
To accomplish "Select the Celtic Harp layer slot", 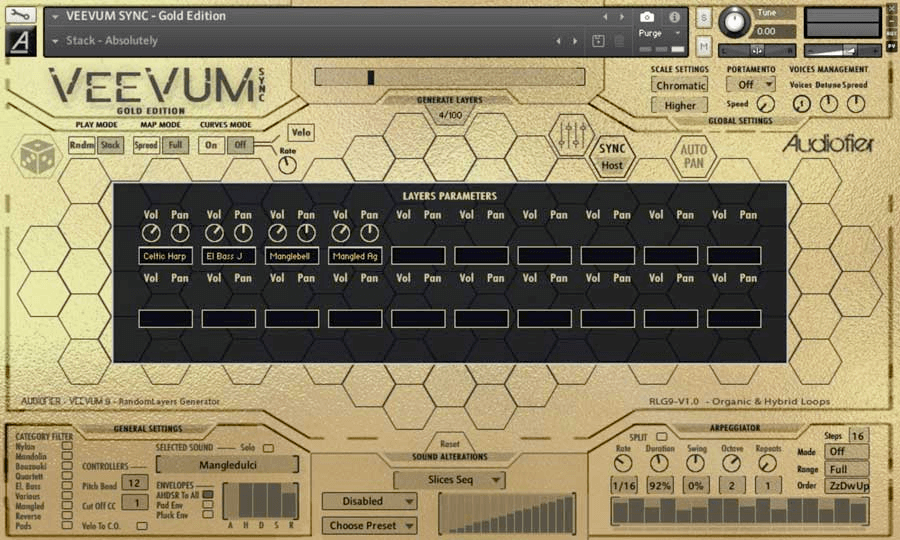I will coord(165,256).
